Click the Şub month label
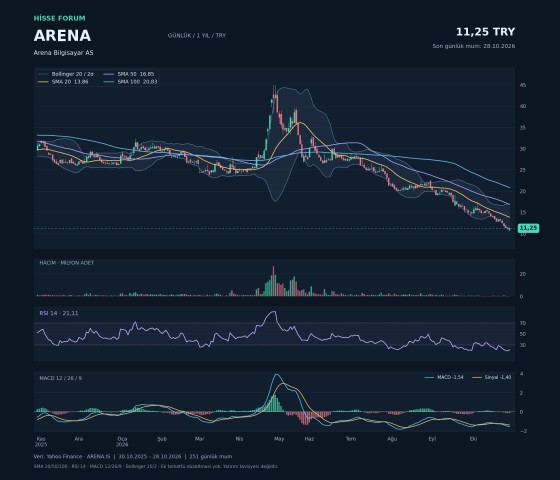The height and width of the screenshot is (480, 560). pyautogui.click(x=162, y=439)
